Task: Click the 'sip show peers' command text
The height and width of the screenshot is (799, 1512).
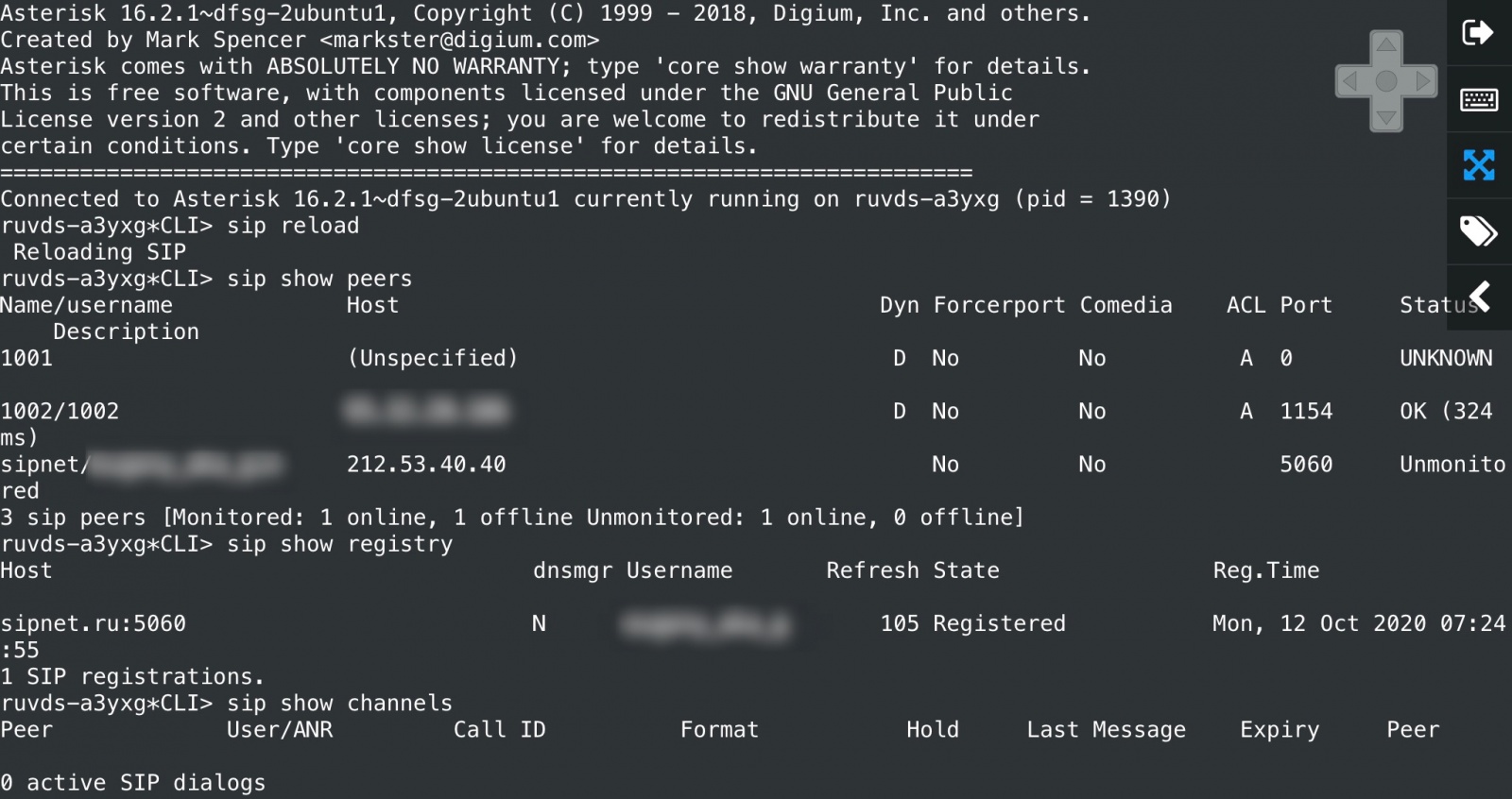Action: tap(319, 279)
